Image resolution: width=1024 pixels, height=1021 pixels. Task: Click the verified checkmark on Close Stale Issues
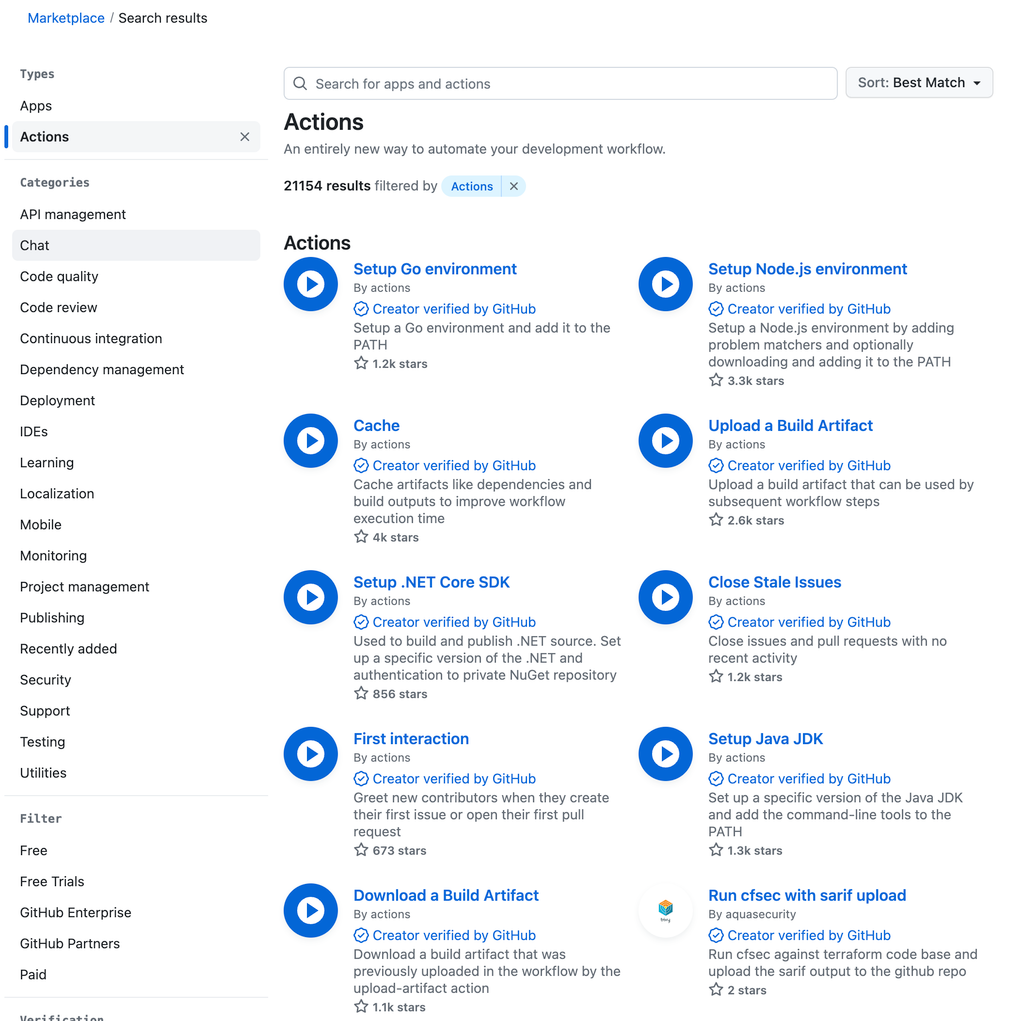(x=716, y=621)
